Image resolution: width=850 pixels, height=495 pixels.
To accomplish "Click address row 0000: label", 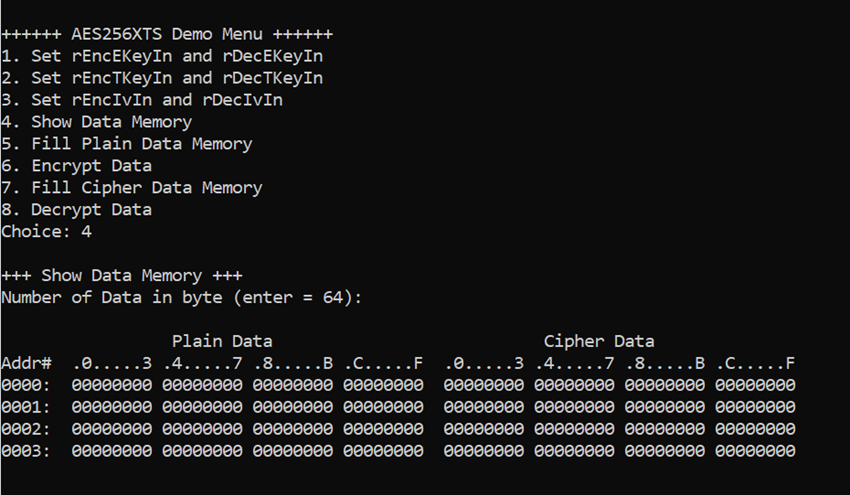I will point(25,385).
